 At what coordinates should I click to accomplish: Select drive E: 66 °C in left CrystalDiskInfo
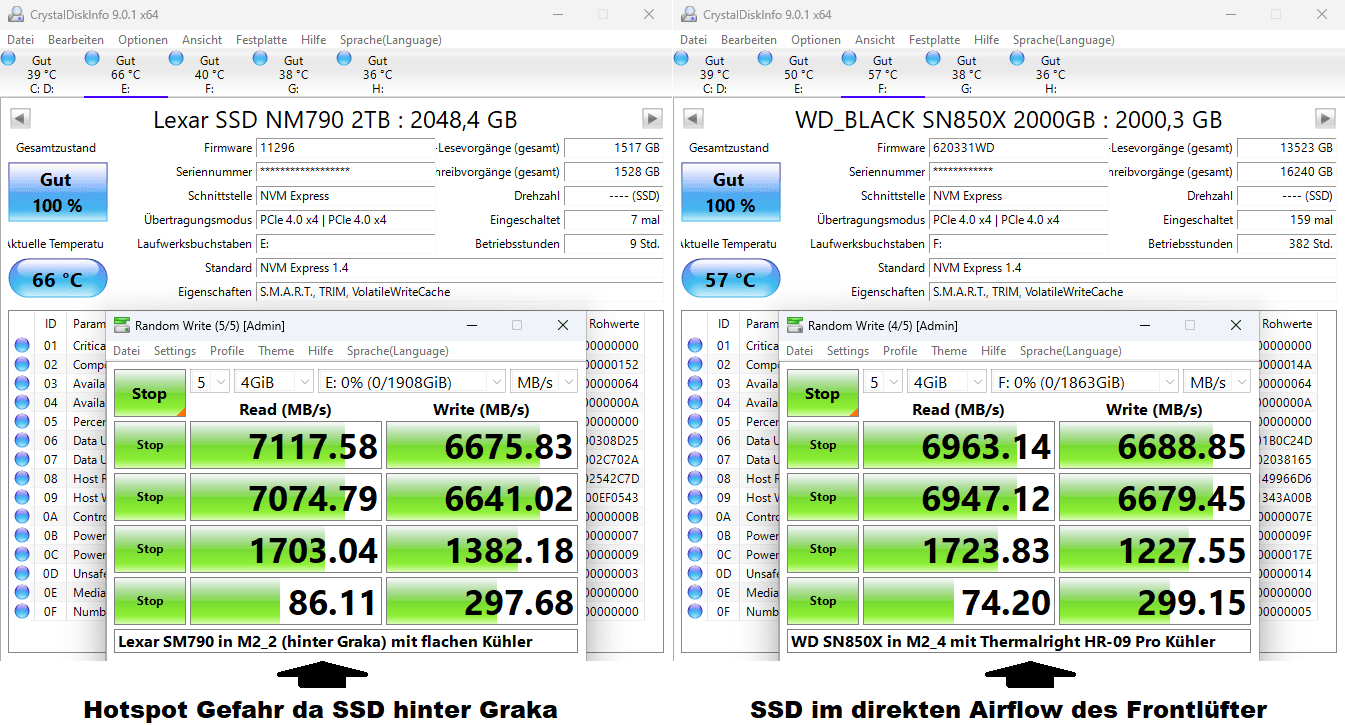tap(125, 74)
